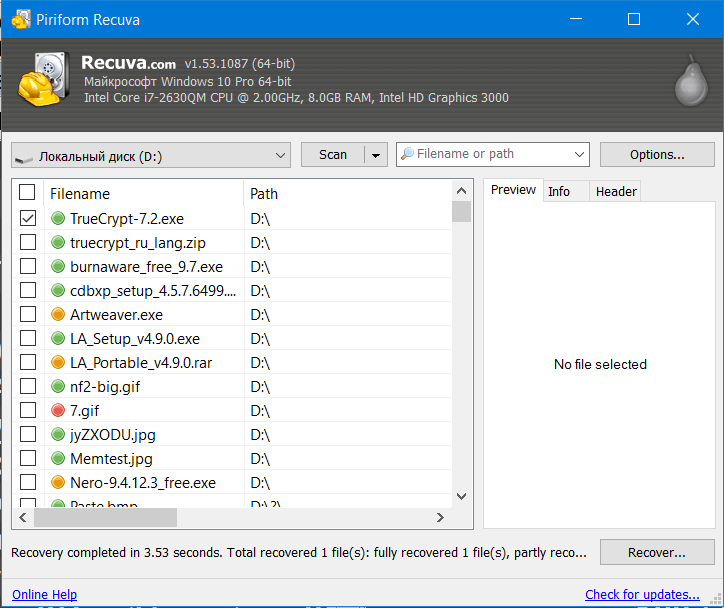Switch to the Header tab
Image resolution: width=724 pixels, height=608 pixels.
(616, 192)
